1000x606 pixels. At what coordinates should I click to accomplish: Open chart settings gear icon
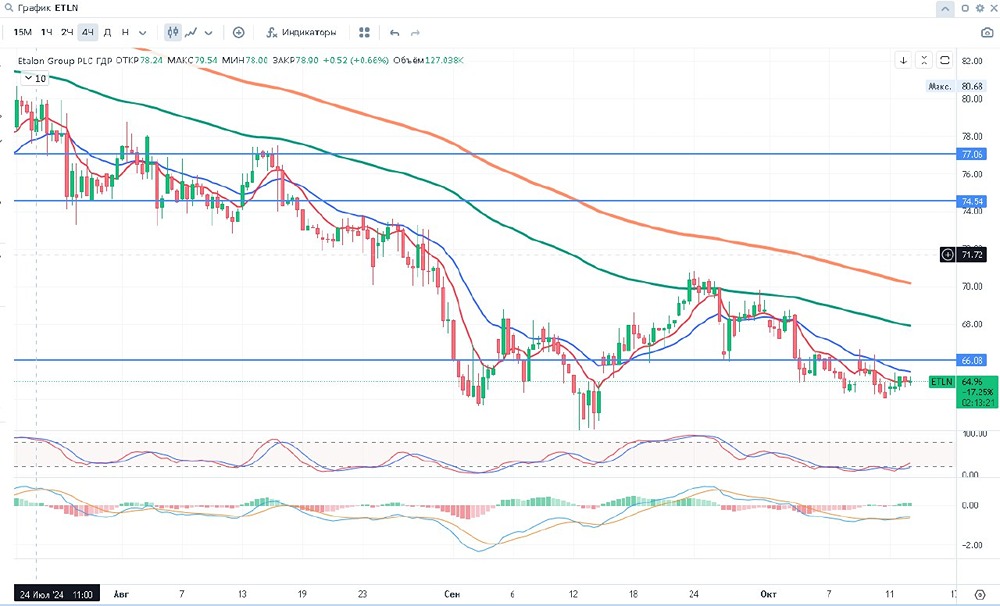tap(980, 8)
